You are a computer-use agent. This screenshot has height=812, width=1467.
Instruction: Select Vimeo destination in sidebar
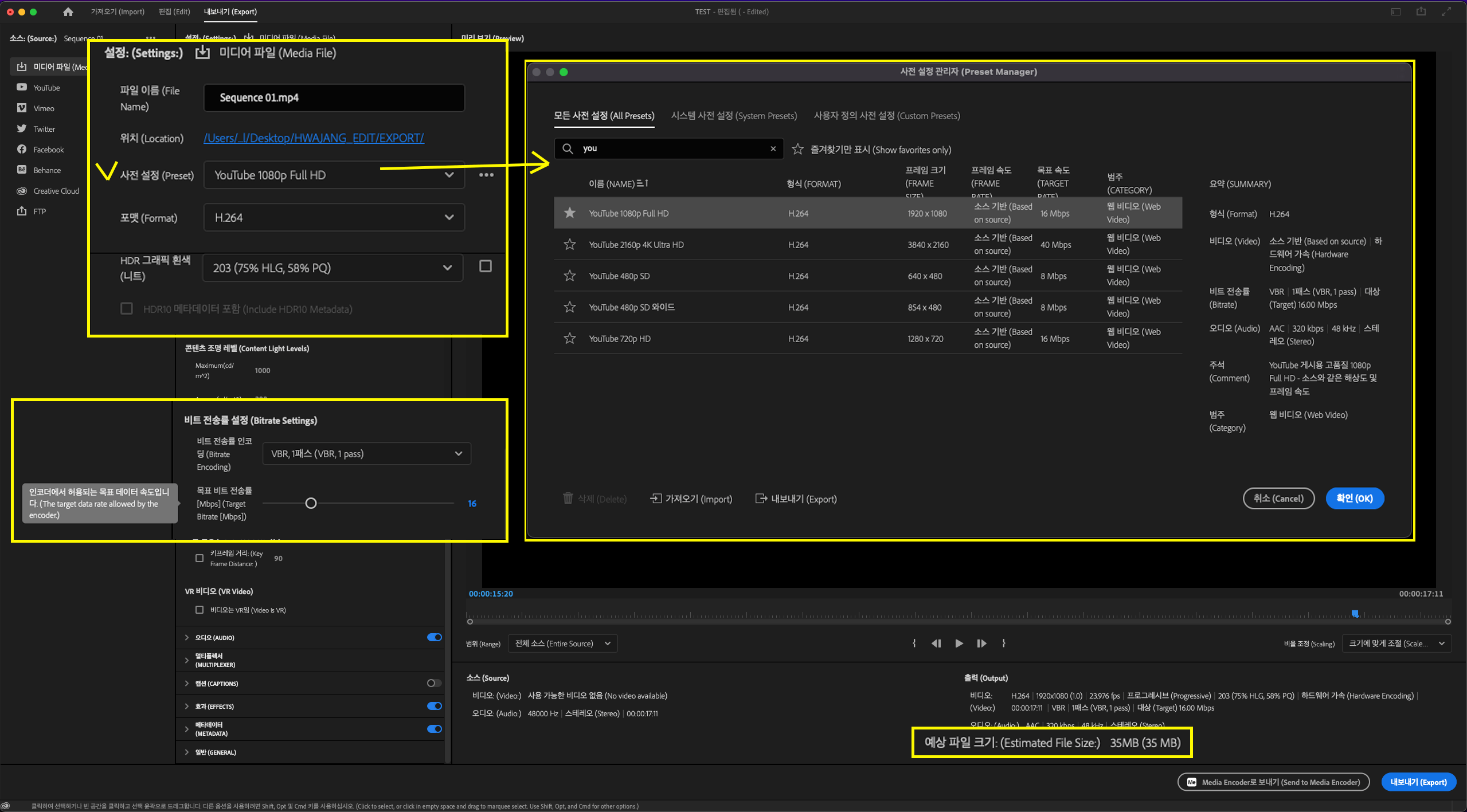[x=44, y=108]
